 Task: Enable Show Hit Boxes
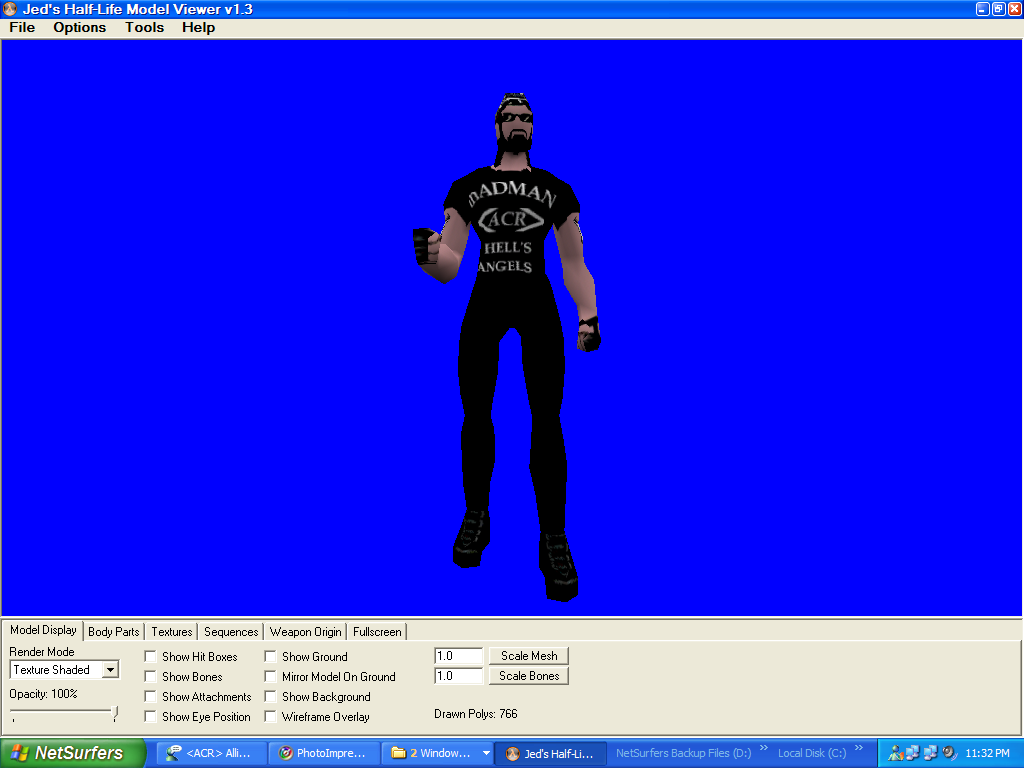(150, 656)
